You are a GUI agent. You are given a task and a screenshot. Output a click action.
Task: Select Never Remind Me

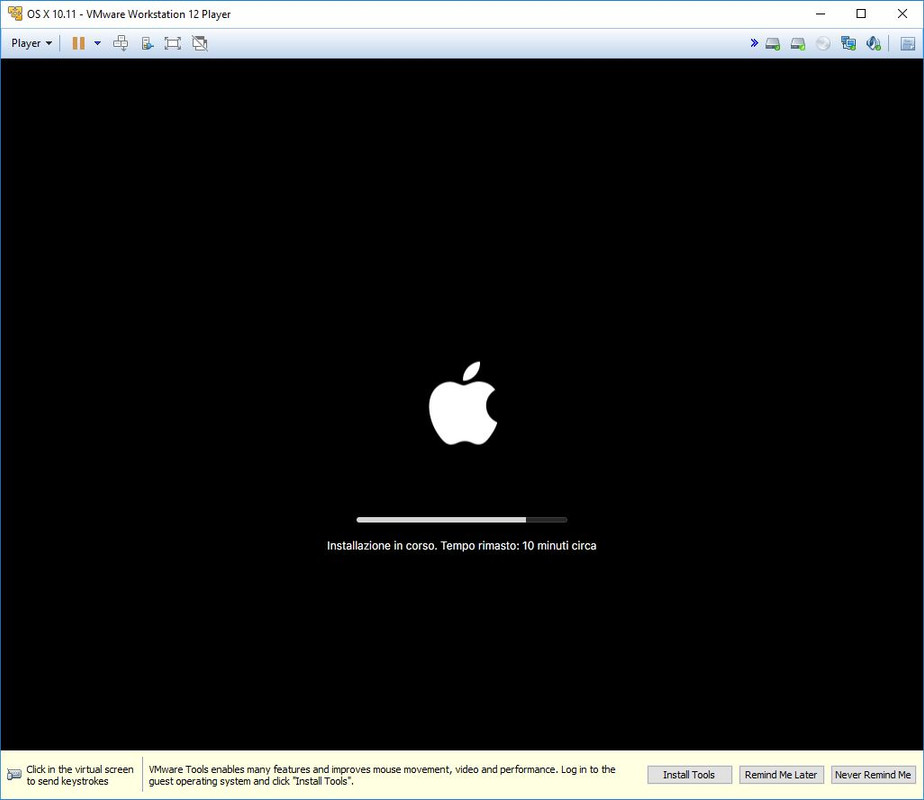(x=873, y=775)
